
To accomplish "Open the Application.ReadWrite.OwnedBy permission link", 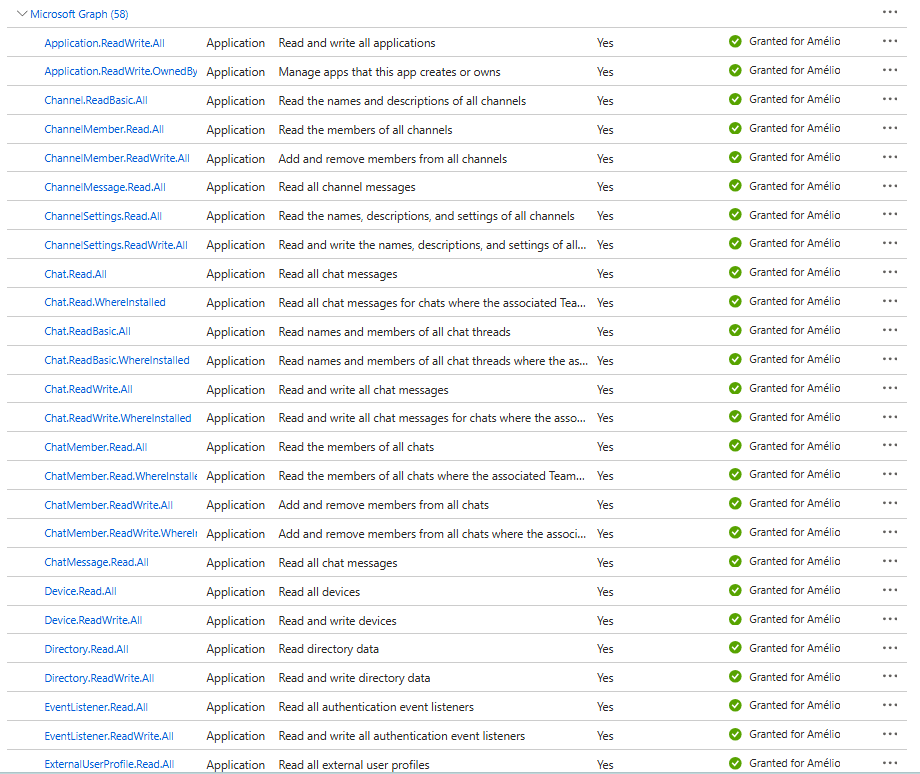I will pos(121,71).
